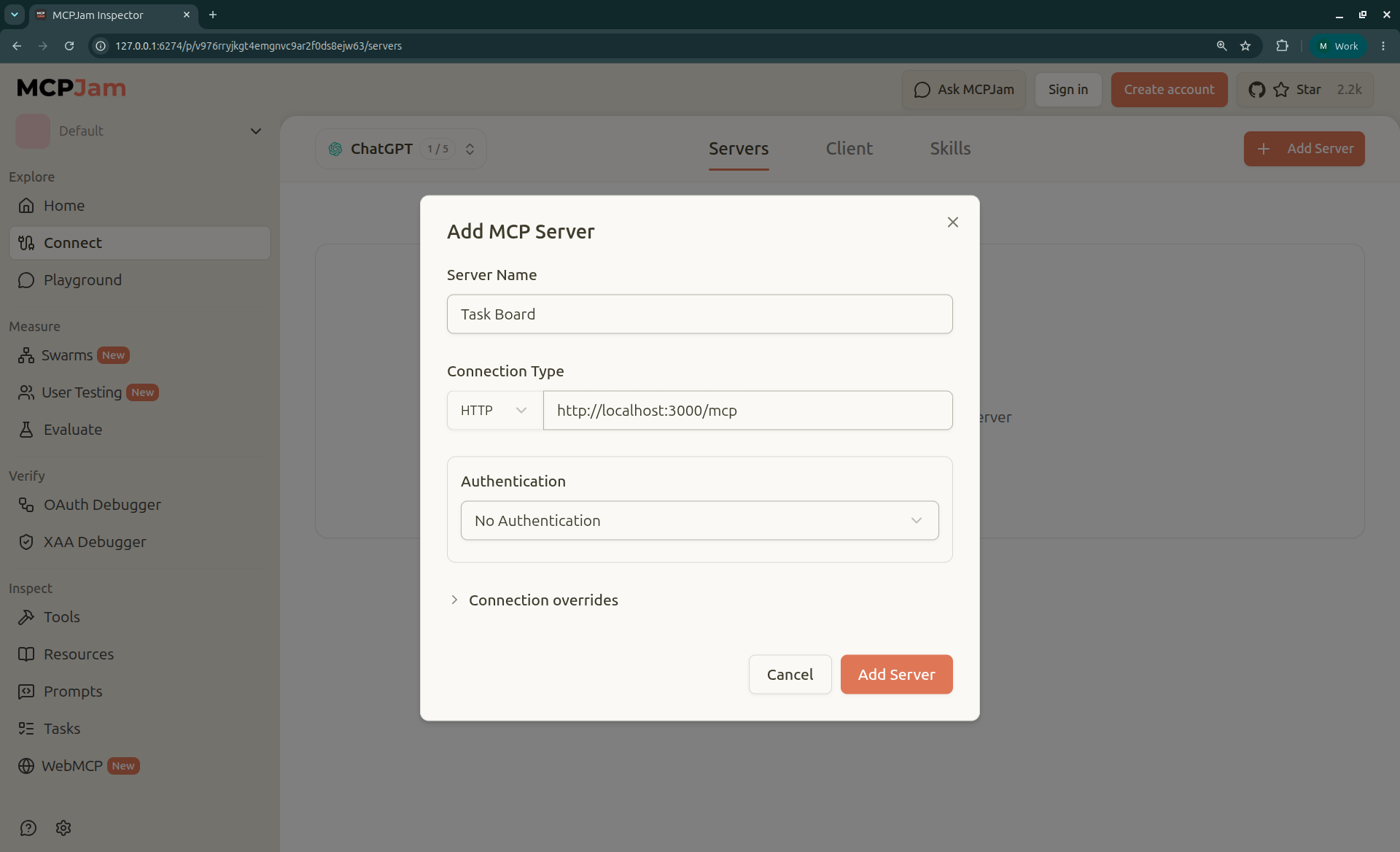Open settings via the gear icon
This screenshot has width=1400, height=852.
(63, 828)
